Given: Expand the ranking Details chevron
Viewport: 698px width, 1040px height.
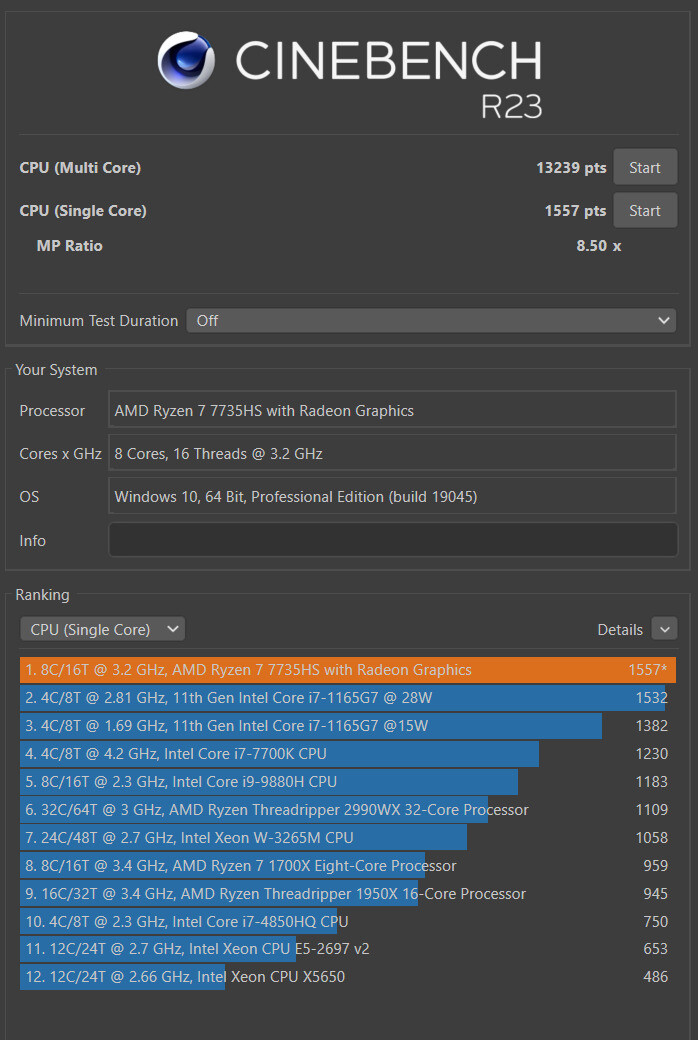Looking at the screenshot, I should tap(664, 629).
